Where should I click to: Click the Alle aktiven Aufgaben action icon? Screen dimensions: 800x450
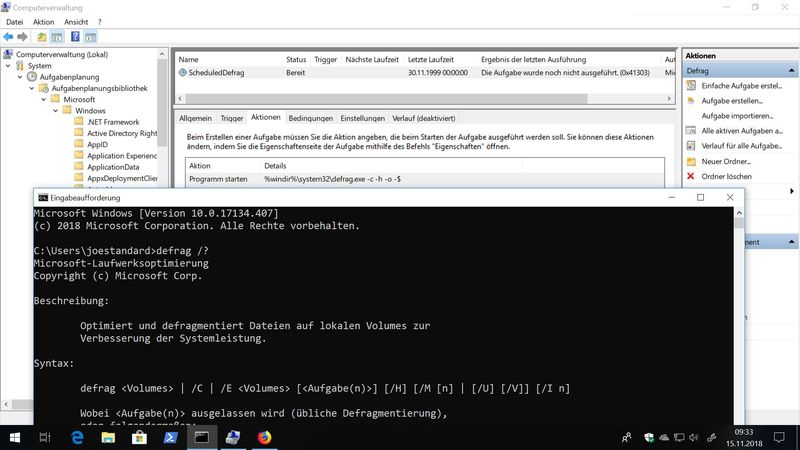click(x=691, y=131)
